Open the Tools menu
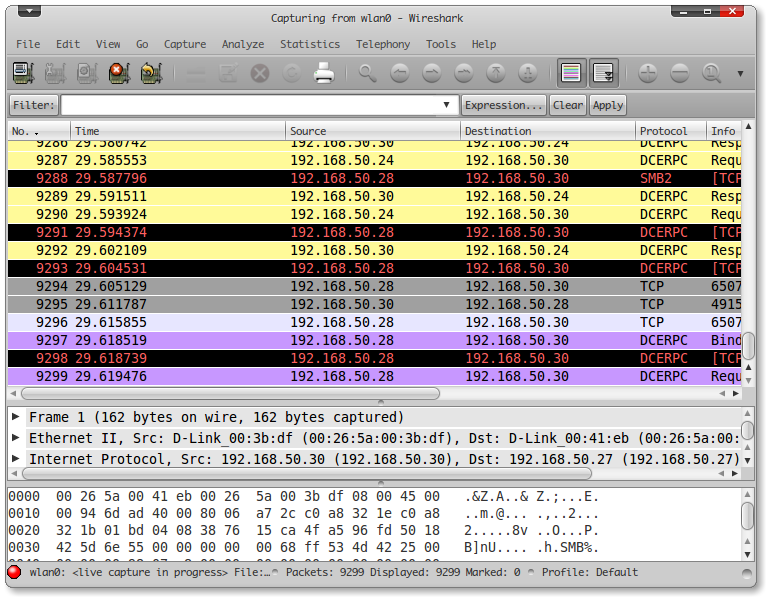 click(x=441, y=44)
